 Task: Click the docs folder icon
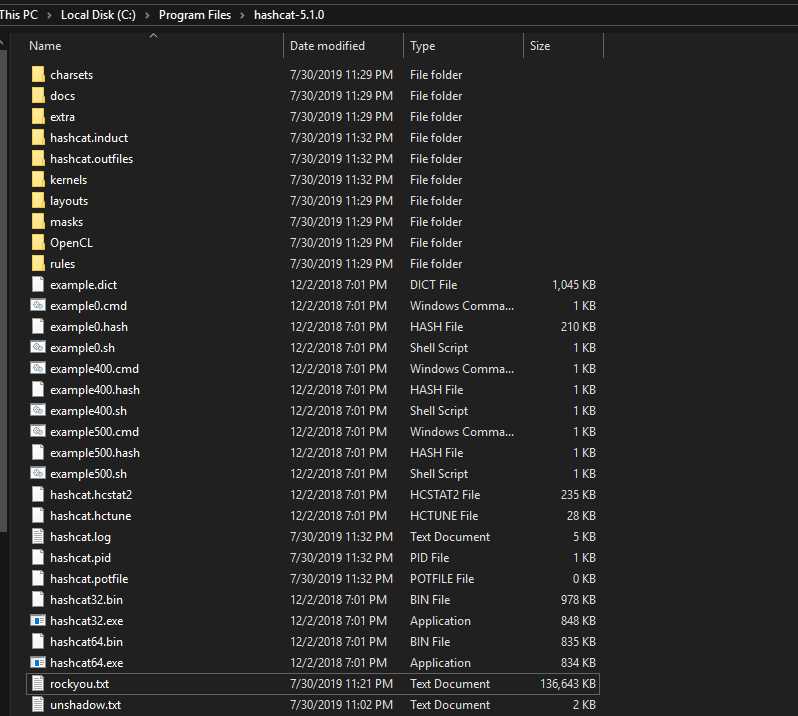point(38,95)
